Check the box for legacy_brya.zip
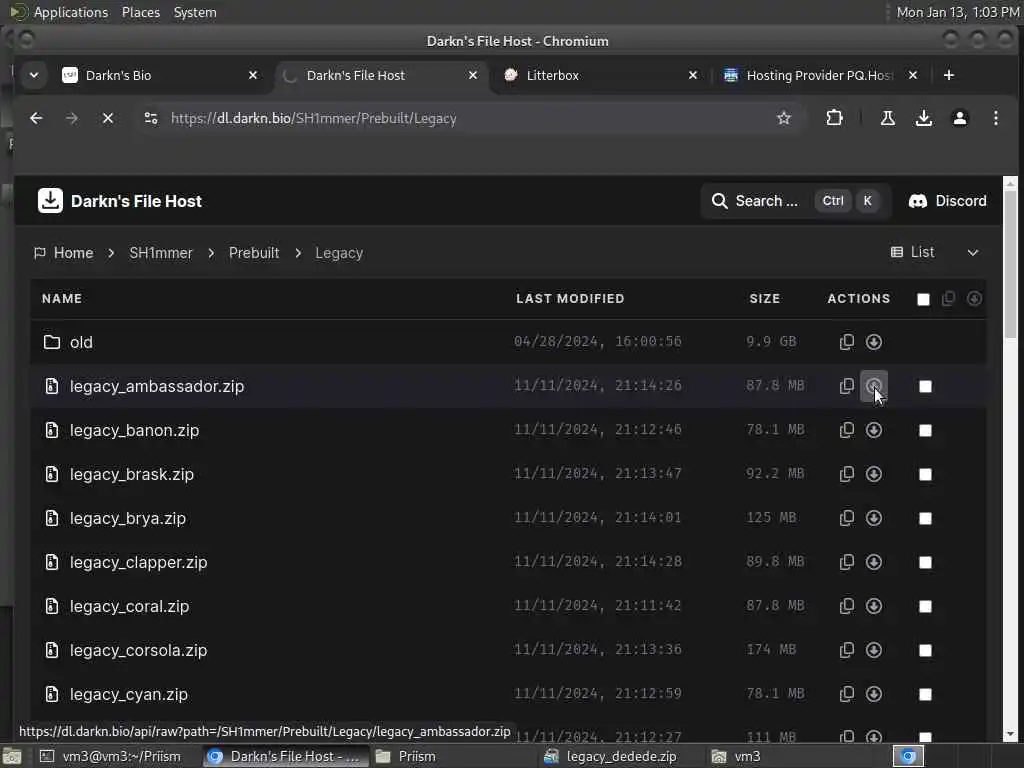Screen dimensions: 1024x768 925,518
